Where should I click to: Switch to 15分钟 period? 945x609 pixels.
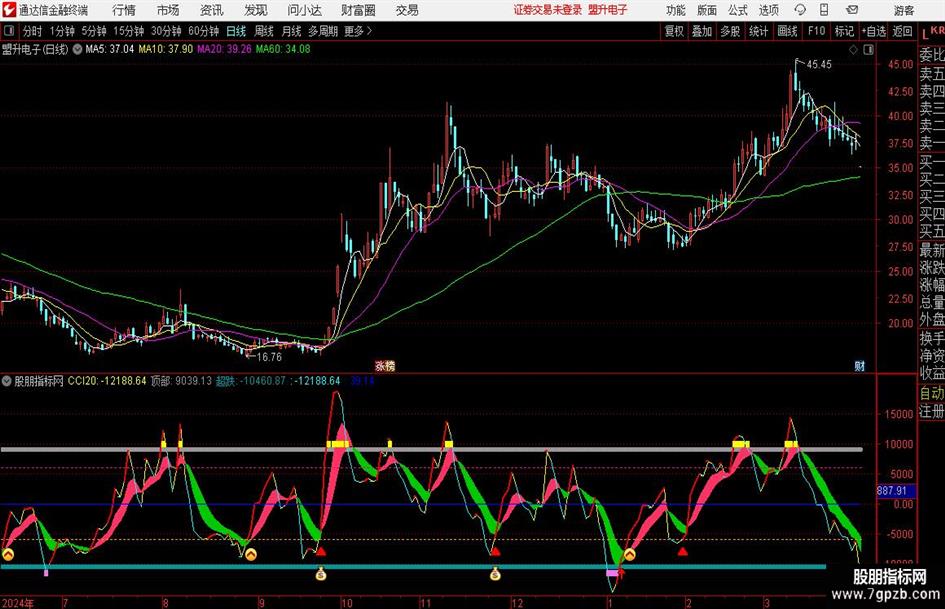pyautogui.click(x=129, y=31)
